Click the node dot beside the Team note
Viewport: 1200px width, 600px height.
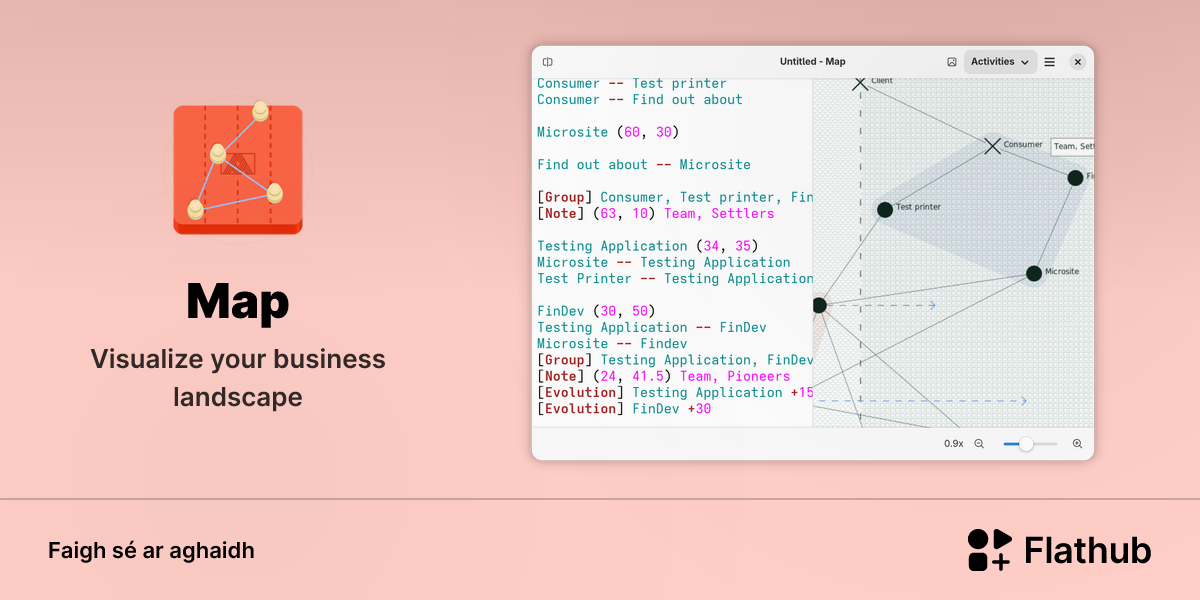[x=1075, y=177]
